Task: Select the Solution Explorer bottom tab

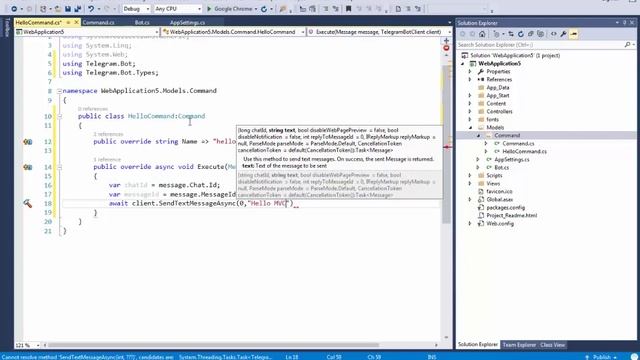Action: [x=478, y=345]
